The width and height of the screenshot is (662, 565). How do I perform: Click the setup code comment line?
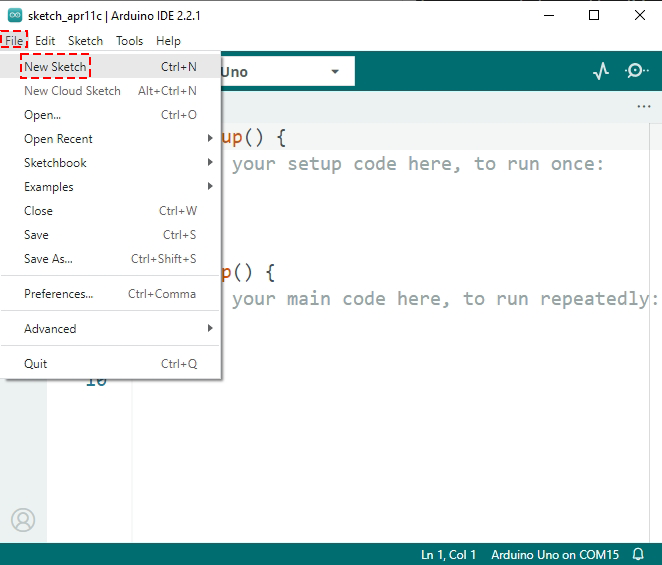coord(418,164)
